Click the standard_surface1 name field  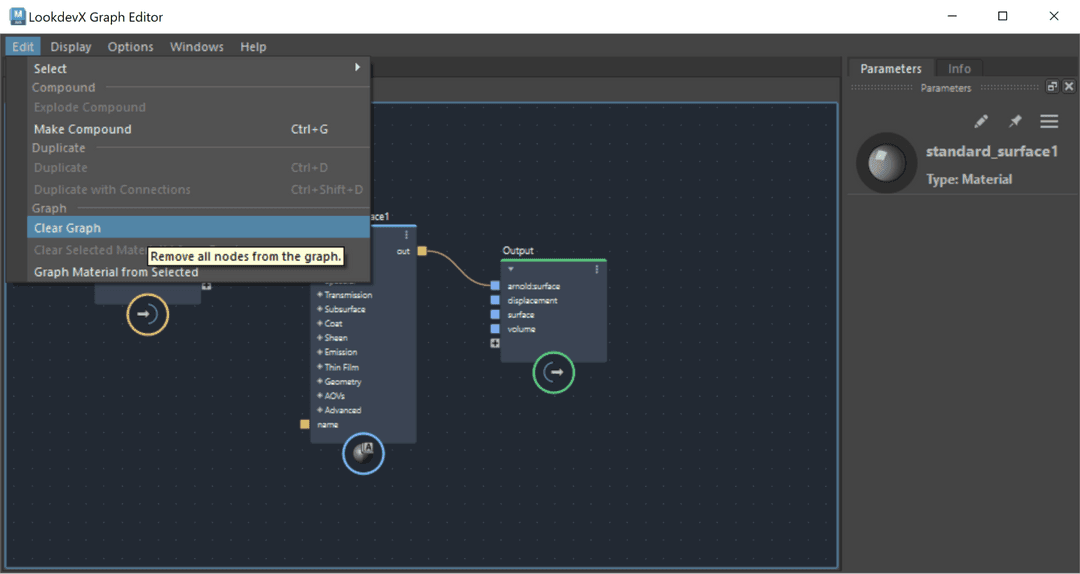point(991,152)
